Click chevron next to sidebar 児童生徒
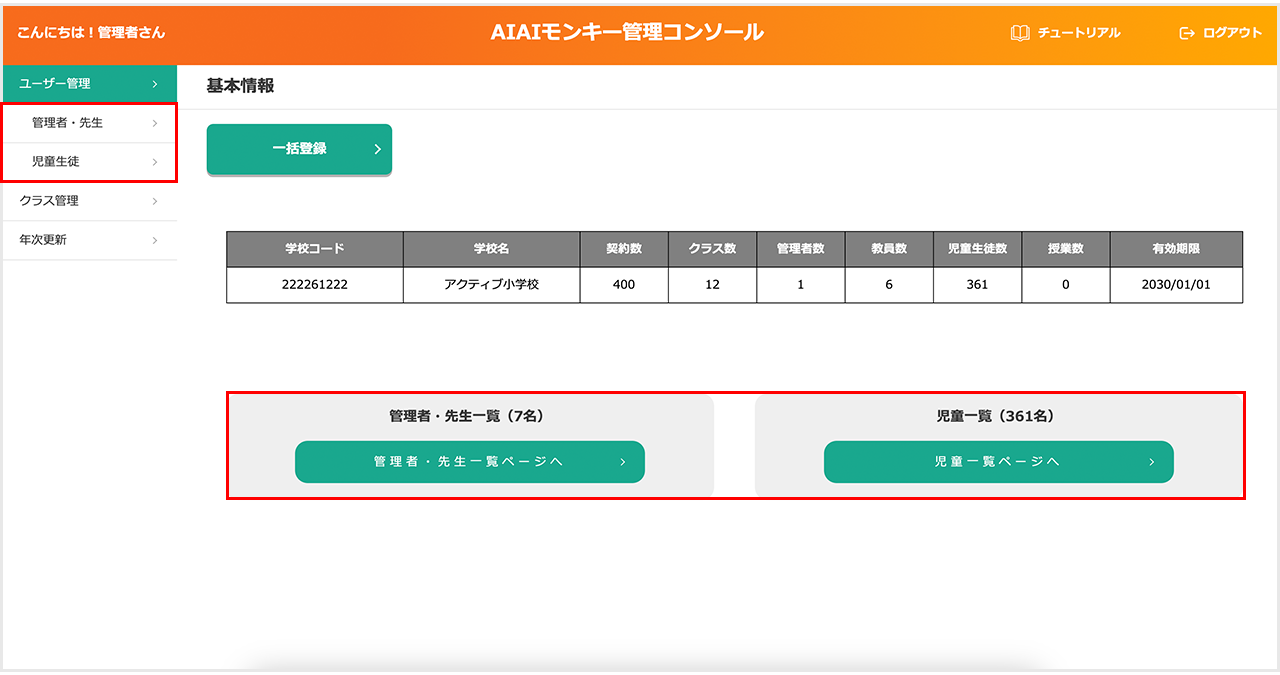 click(x=155, y=162)
